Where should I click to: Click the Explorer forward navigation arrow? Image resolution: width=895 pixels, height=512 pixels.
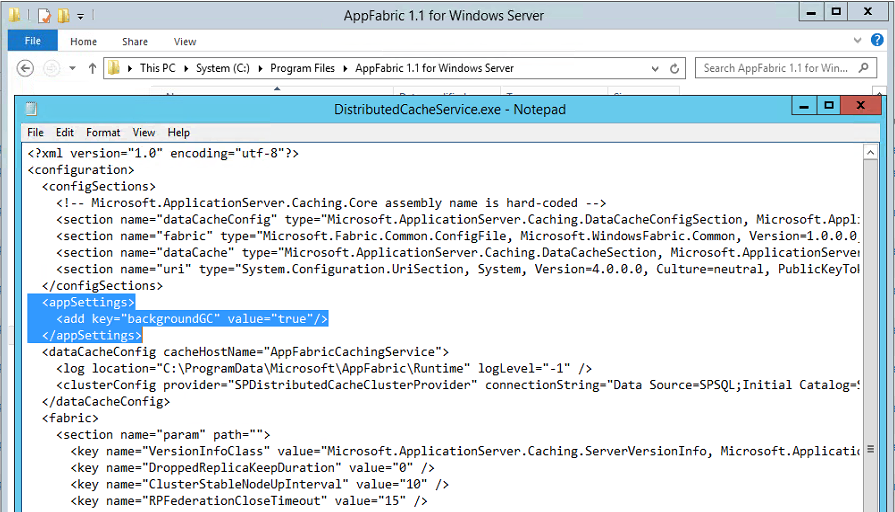coord(51,68)
